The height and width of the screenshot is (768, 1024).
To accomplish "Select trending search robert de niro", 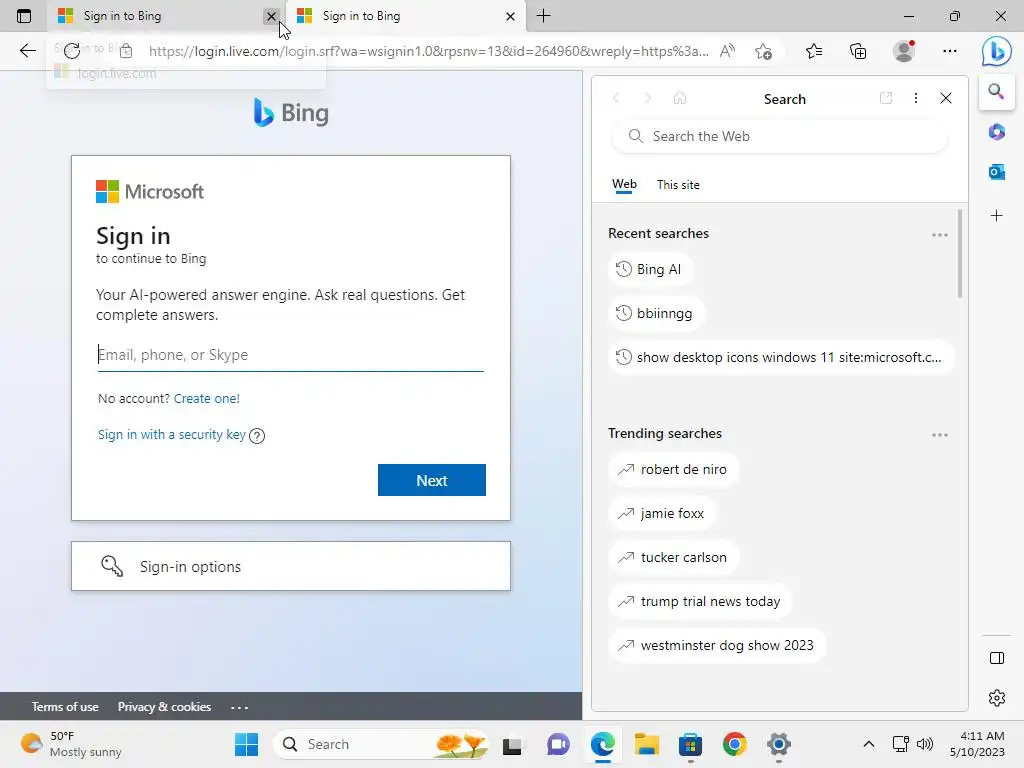I will [x=673, y=469].
